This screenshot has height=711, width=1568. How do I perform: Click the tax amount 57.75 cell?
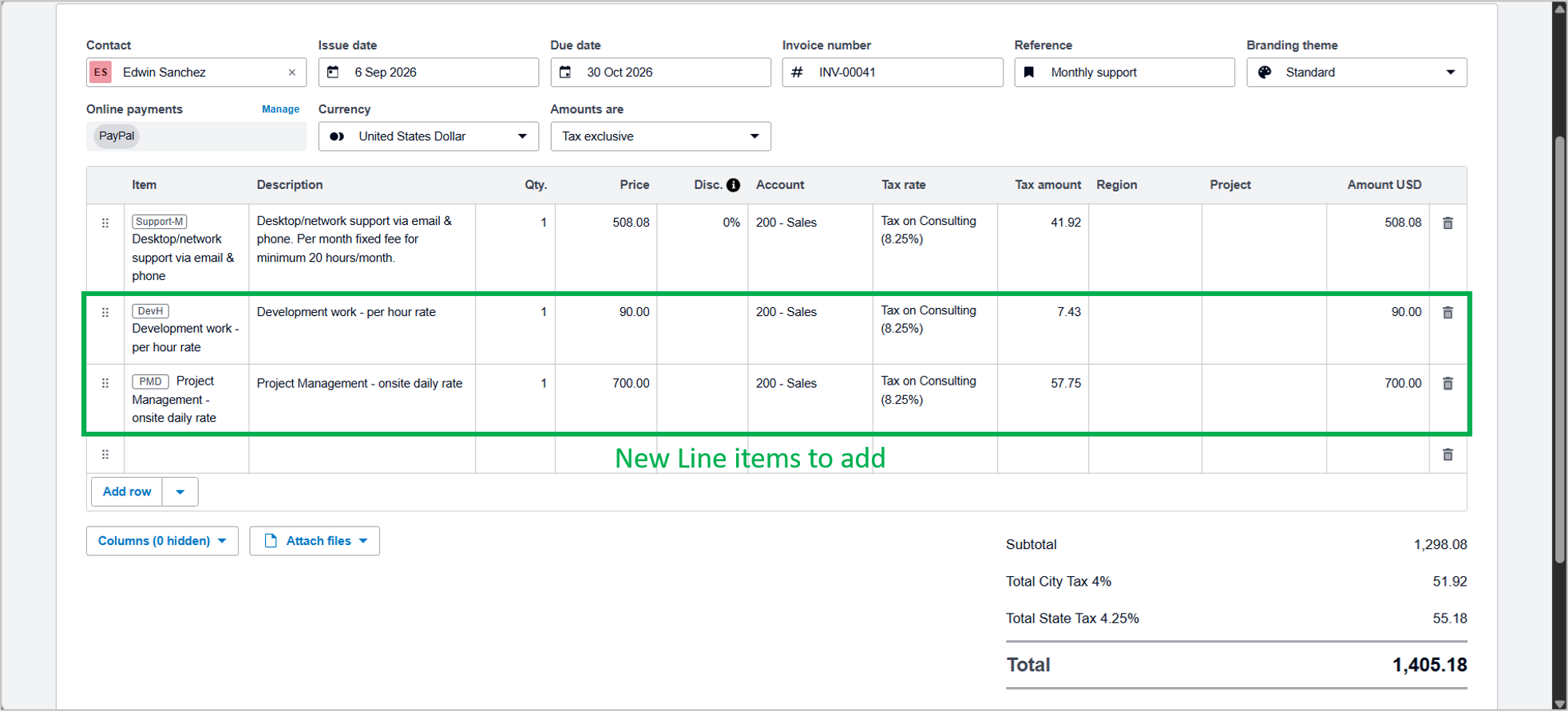point(1043,399)
